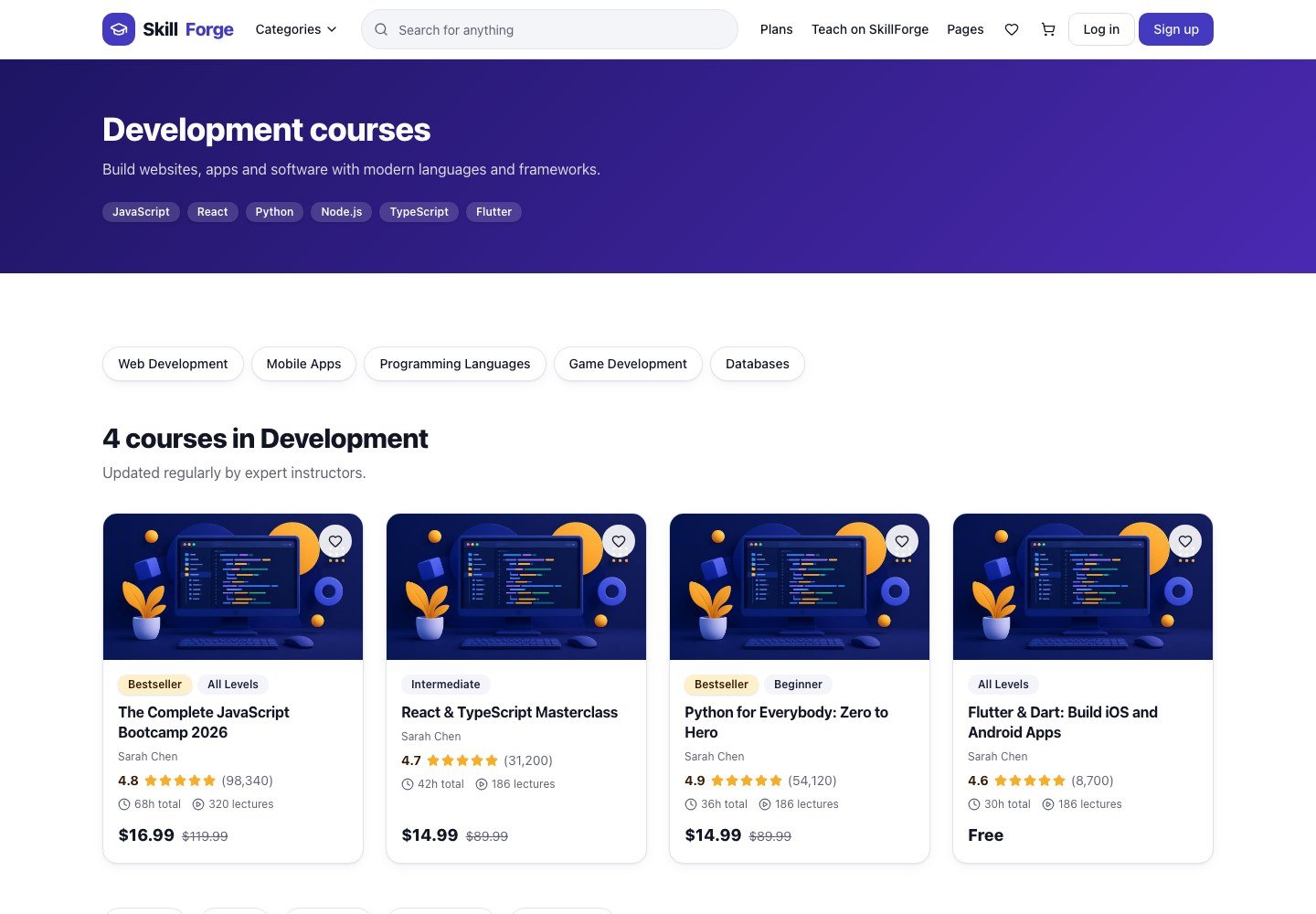The image size is (1316, 914).
Task: Click the clock icon beside 42h total
Action: tap(408, 784)
